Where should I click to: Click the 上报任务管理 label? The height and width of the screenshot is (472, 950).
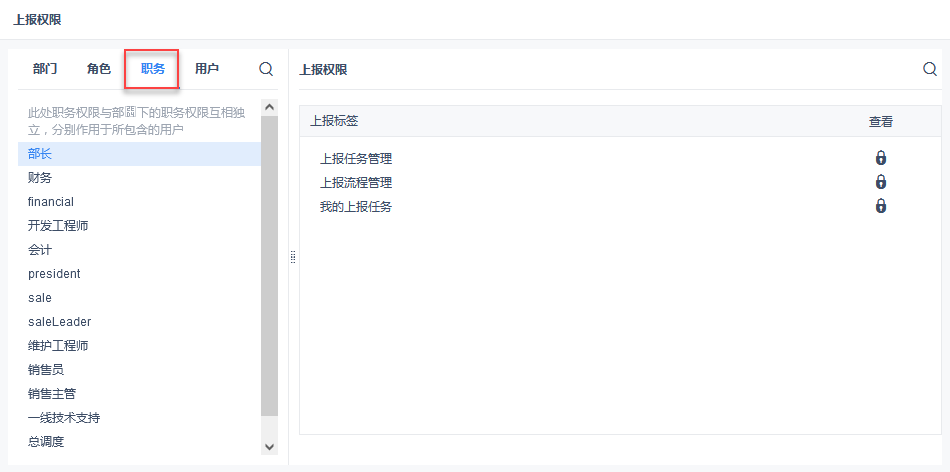pyautogui.click(x=356, y=159)
